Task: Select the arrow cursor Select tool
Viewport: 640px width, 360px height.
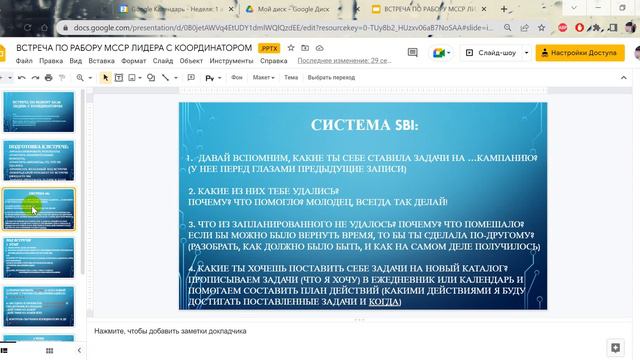Action: [105, 78]
